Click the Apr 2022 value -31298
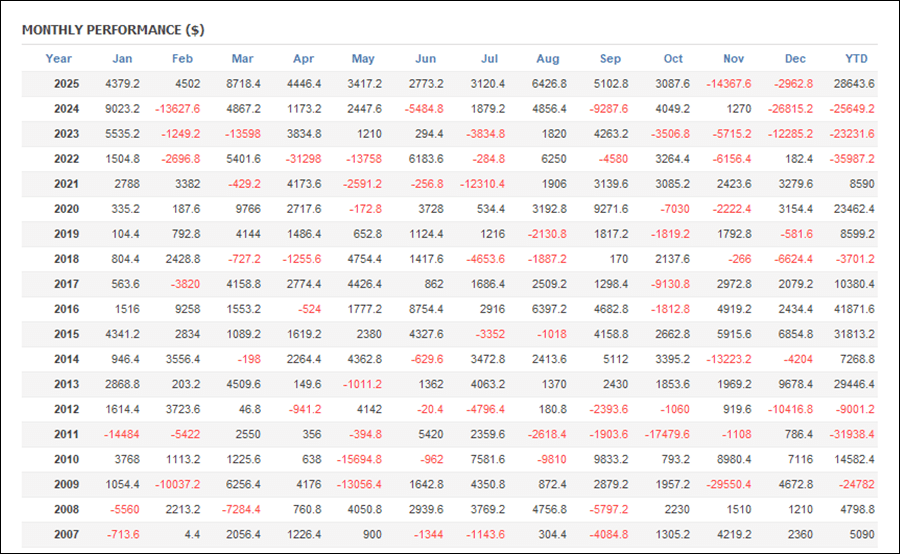900x554 pixels. click(x=301, y=159)
